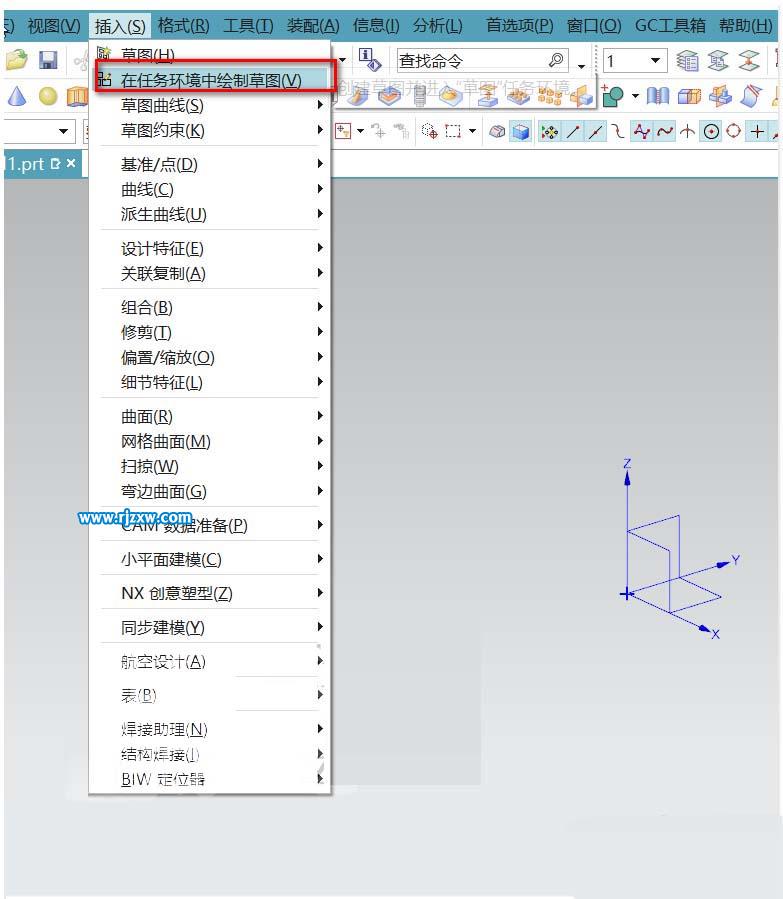Toggle the red wavy spline point snap

[664, 132]
